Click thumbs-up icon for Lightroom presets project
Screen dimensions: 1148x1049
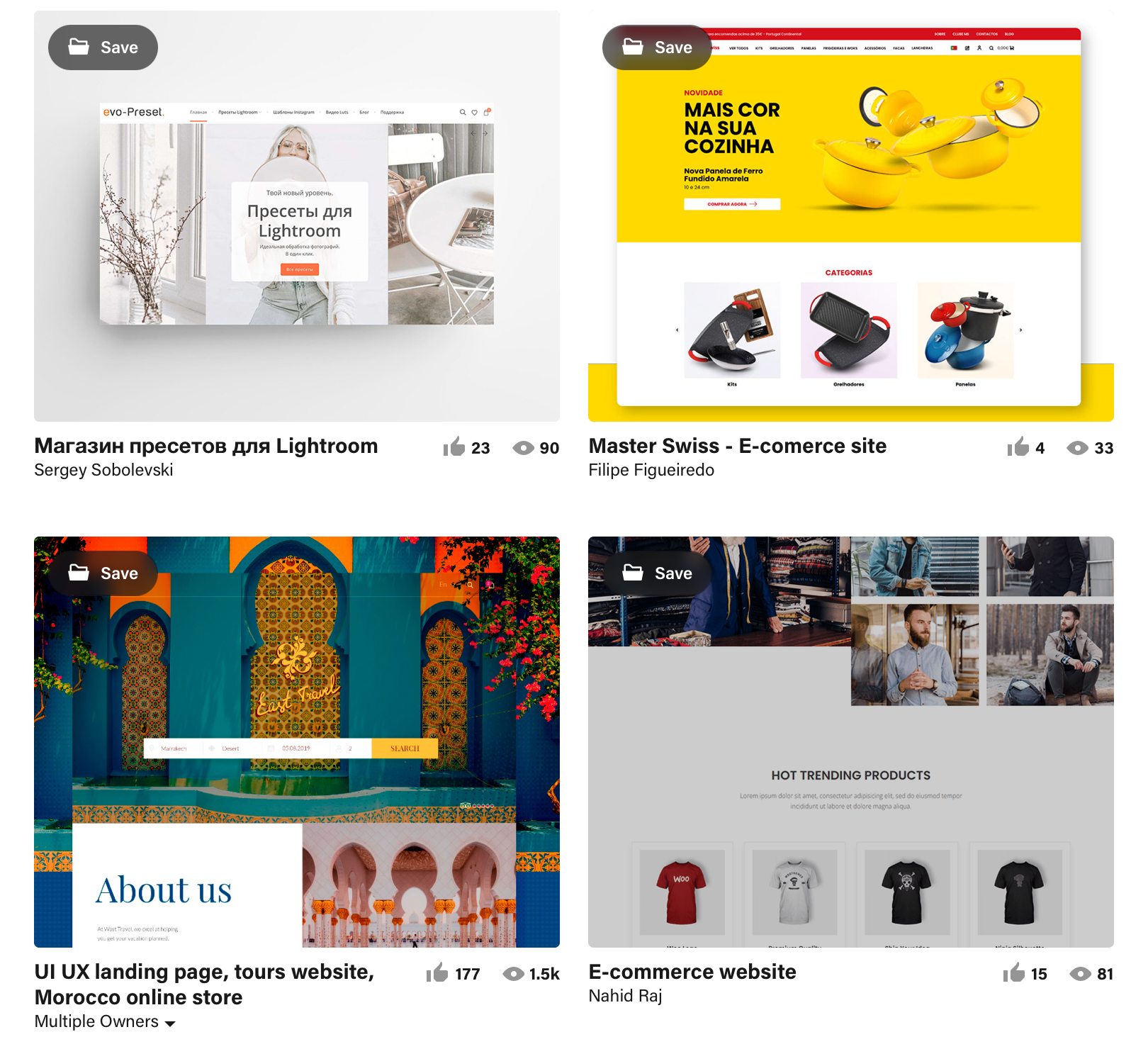pos(454,447)
